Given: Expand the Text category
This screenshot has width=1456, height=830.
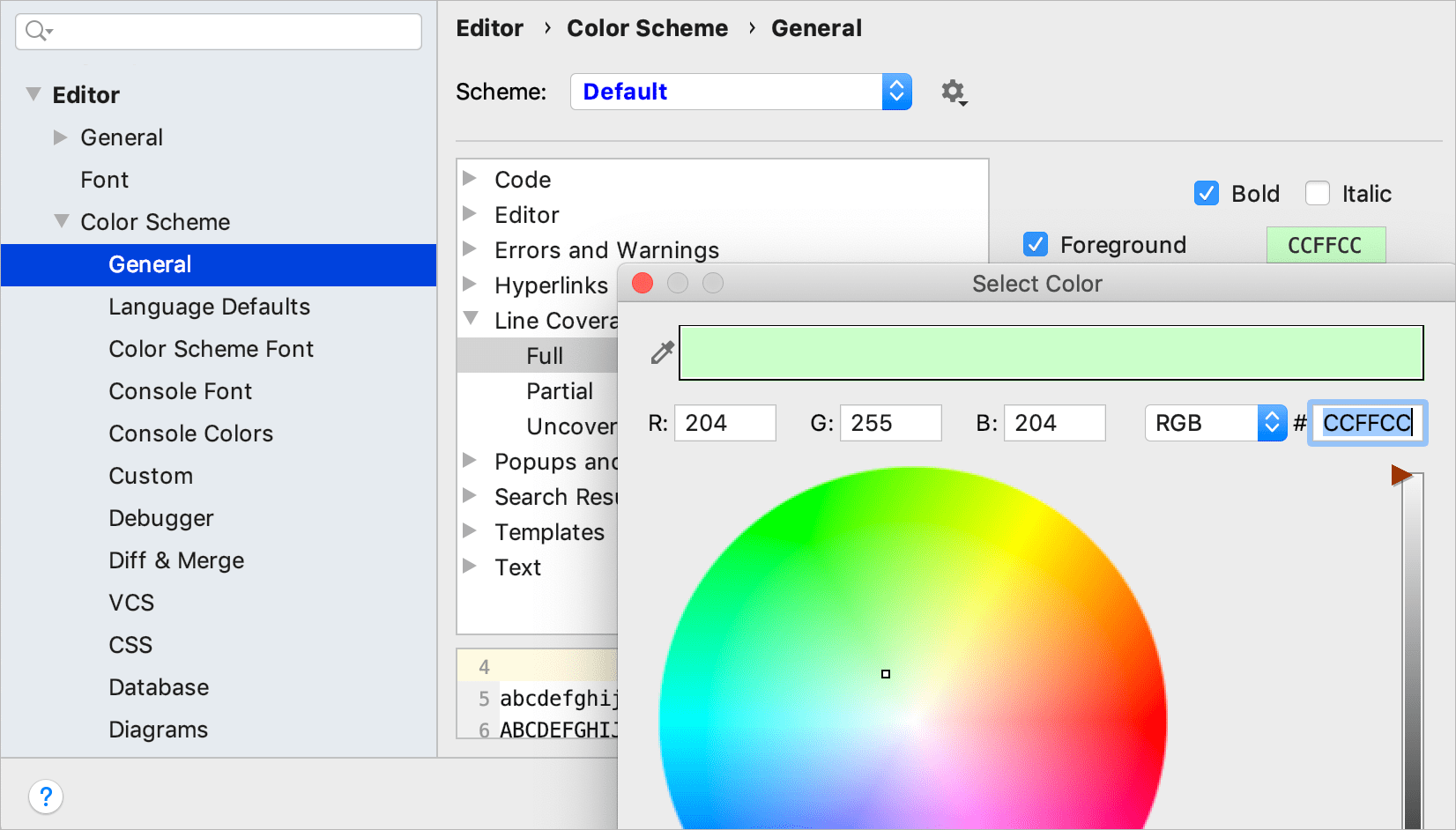Looking at the screenshot, I should point(470,567).
